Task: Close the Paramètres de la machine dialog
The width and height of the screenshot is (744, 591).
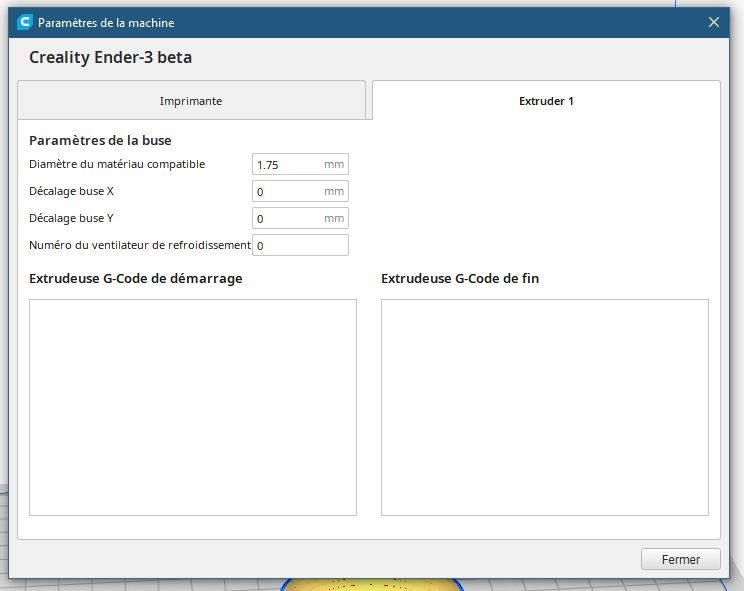Action: [x=714, y=22]
